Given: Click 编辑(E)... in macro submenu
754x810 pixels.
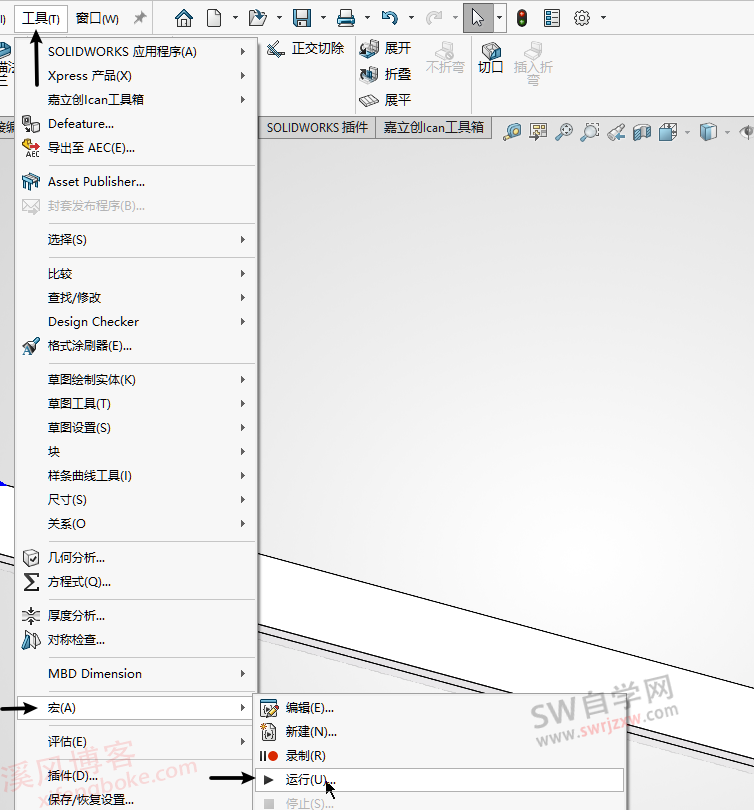Looking at the screenshot, I should 439,708.
